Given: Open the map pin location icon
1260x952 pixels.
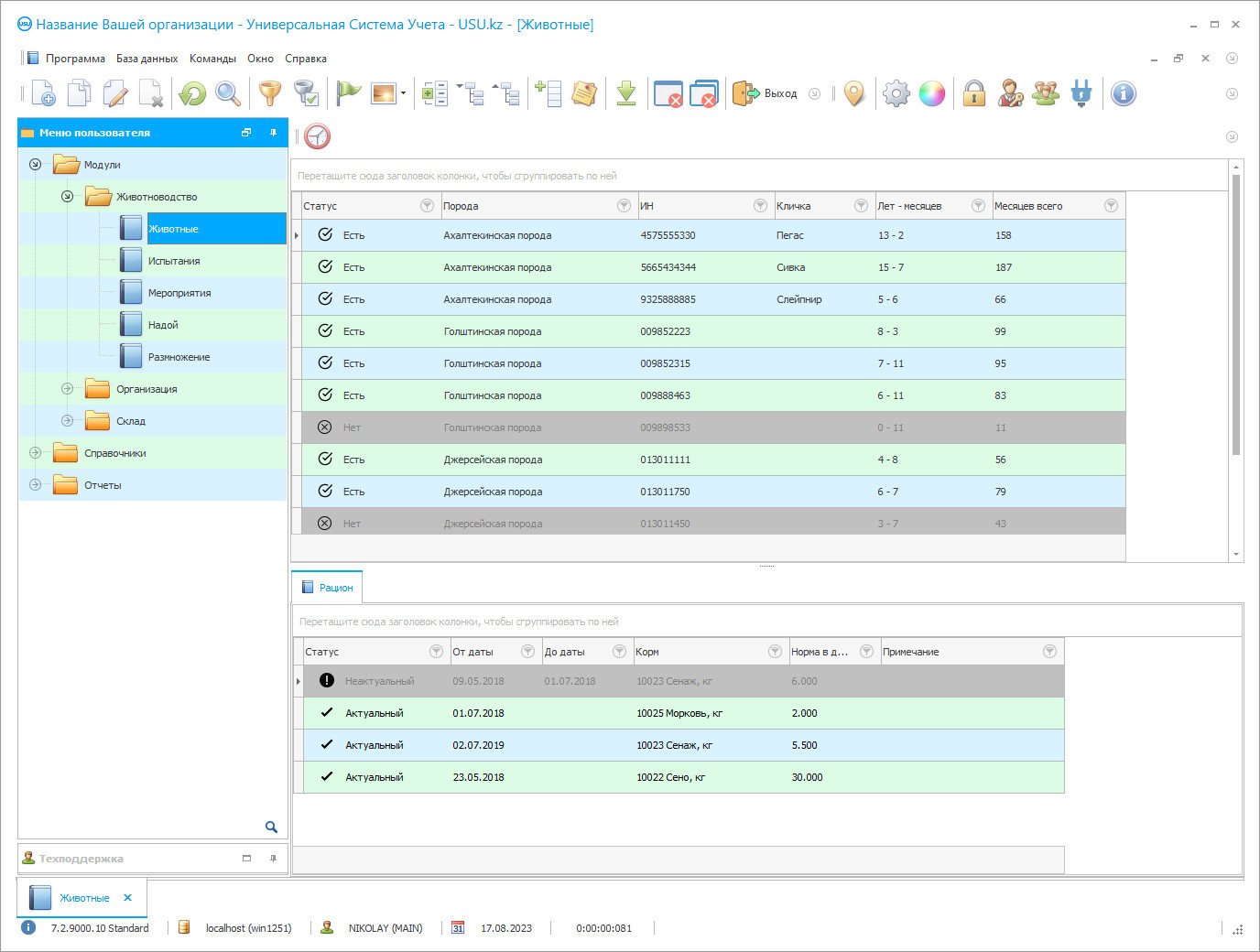Looking at the screenshot, I should click(854, 93).
